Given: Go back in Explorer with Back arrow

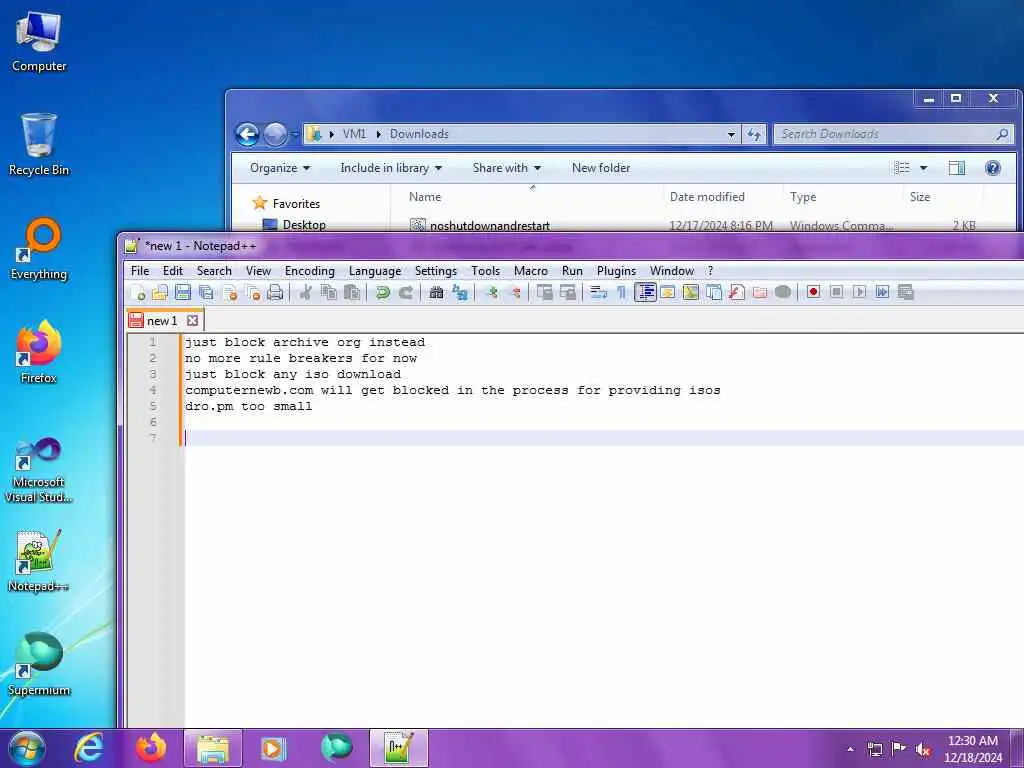Looking at the screenshot, I should [248, 135].
